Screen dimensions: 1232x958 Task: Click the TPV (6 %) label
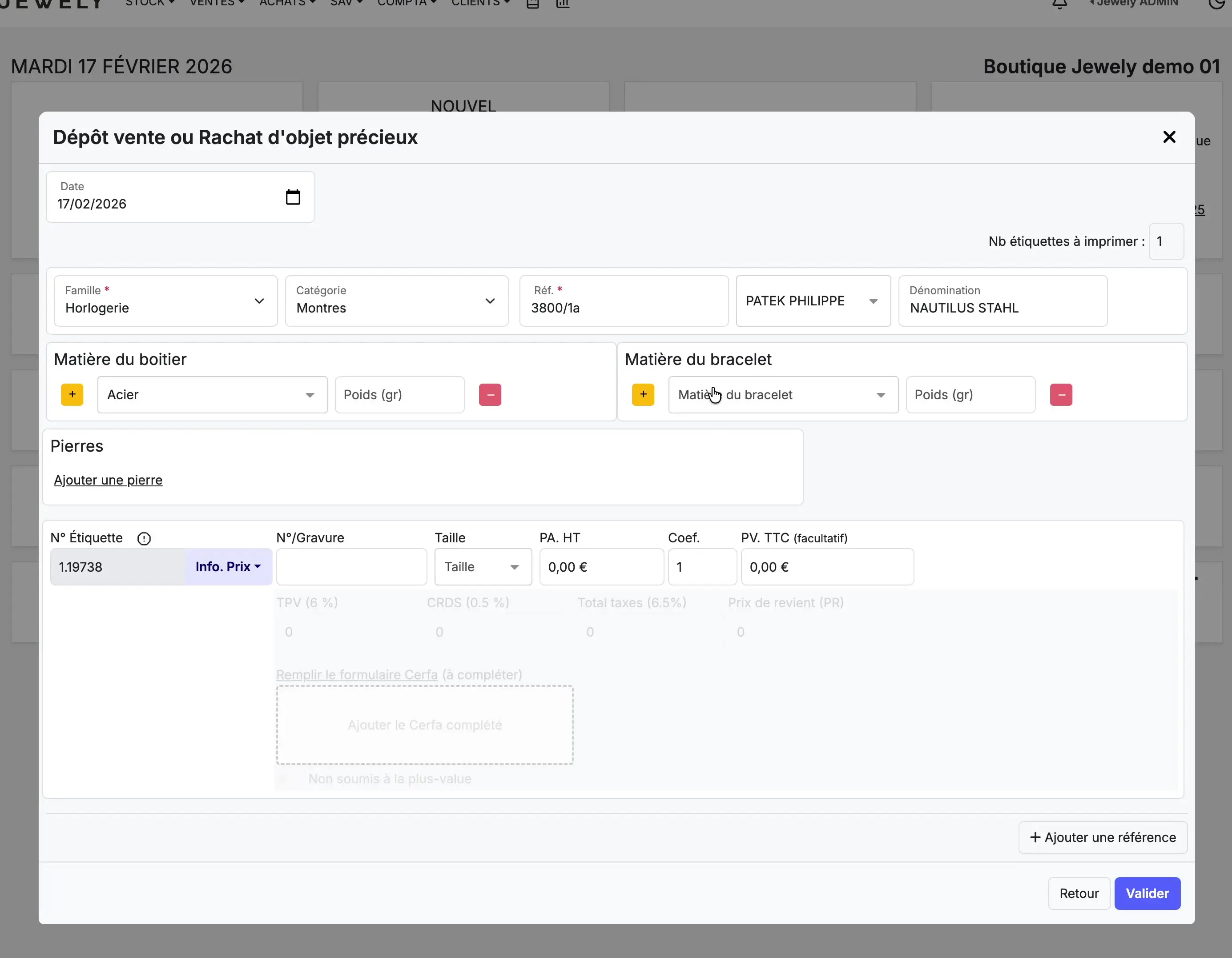(x=307, y=603)
